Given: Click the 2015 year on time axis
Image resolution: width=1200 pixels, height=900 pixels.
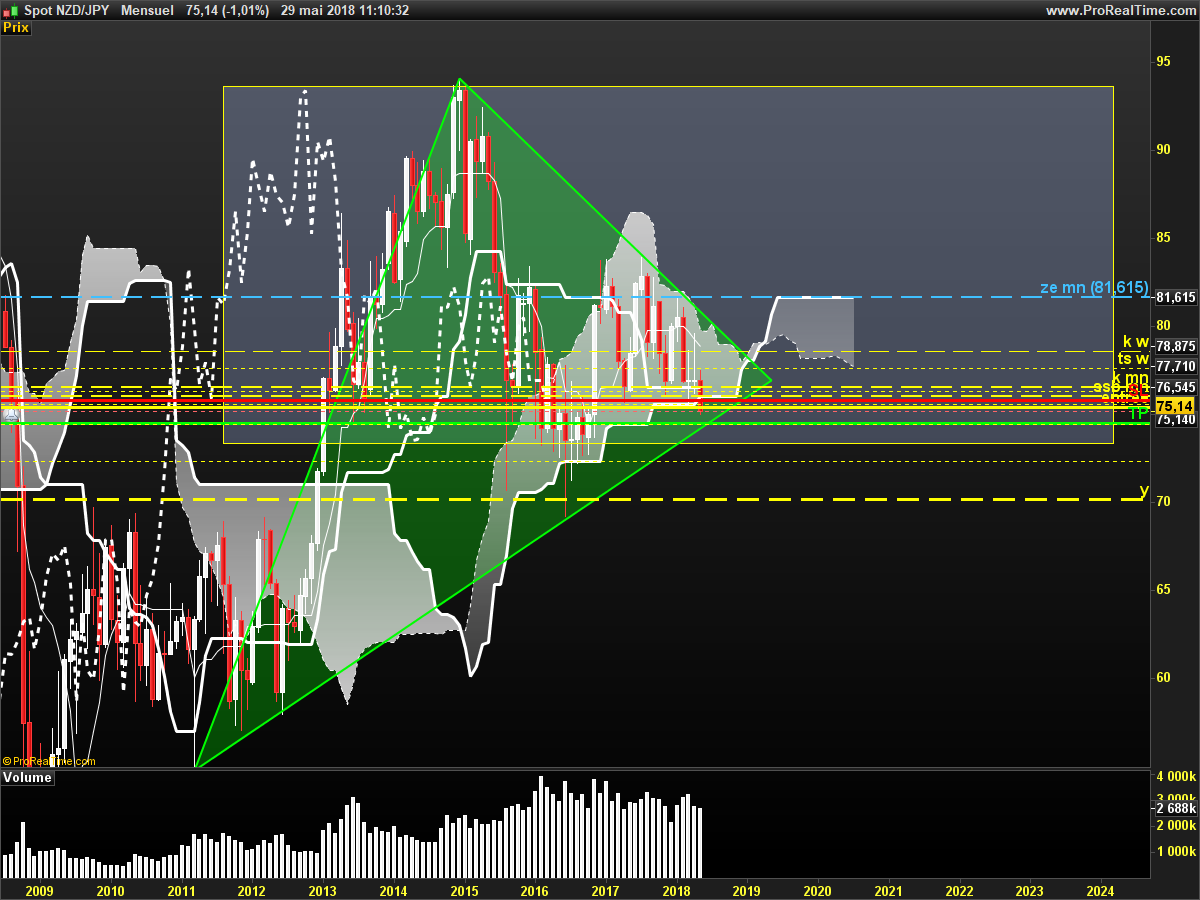Looking at the screenshot, I should point(464,891).
